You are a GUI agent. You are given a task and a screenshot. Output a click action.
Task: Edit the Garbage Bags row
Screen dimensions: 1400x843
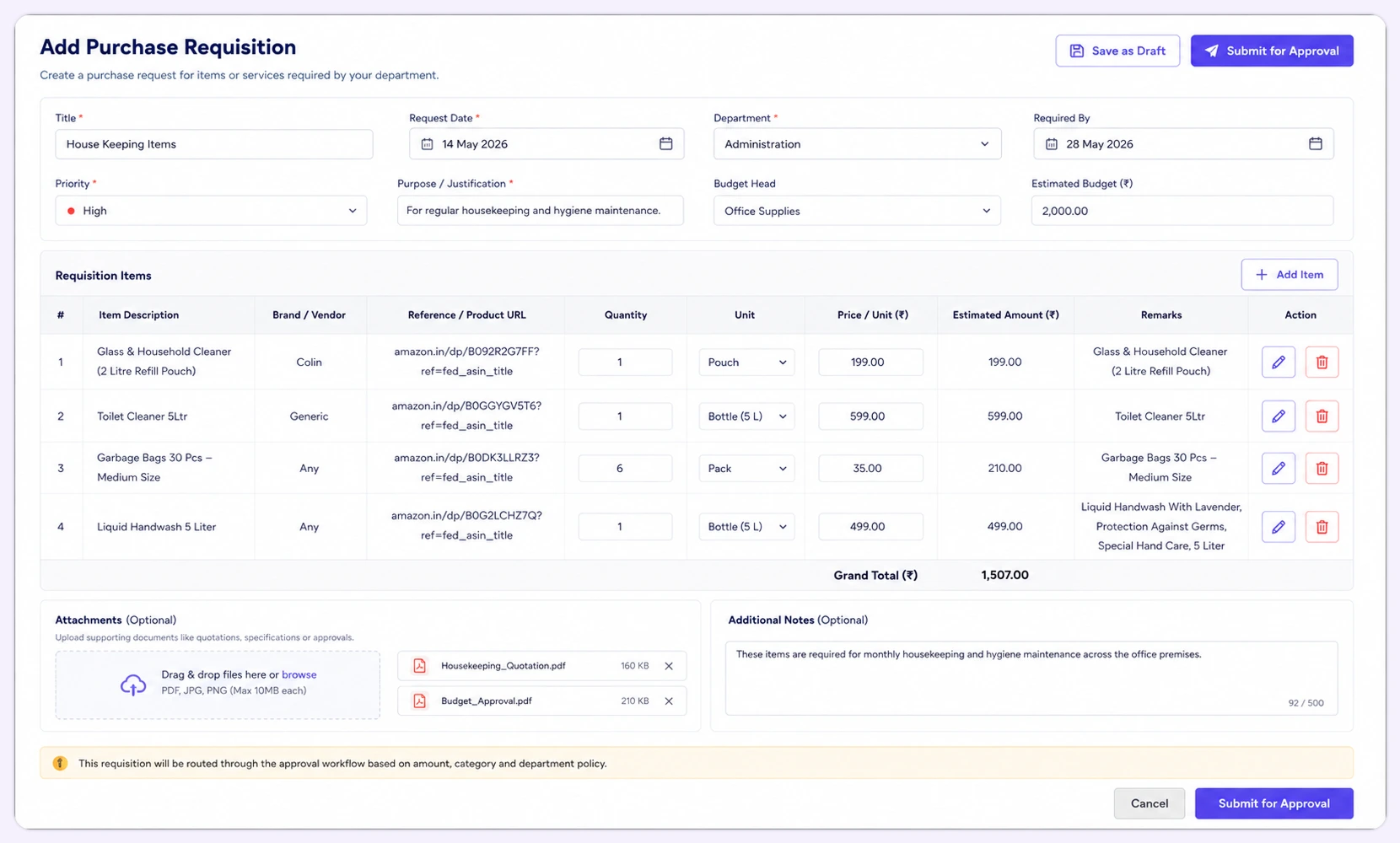pos(1278,468)
